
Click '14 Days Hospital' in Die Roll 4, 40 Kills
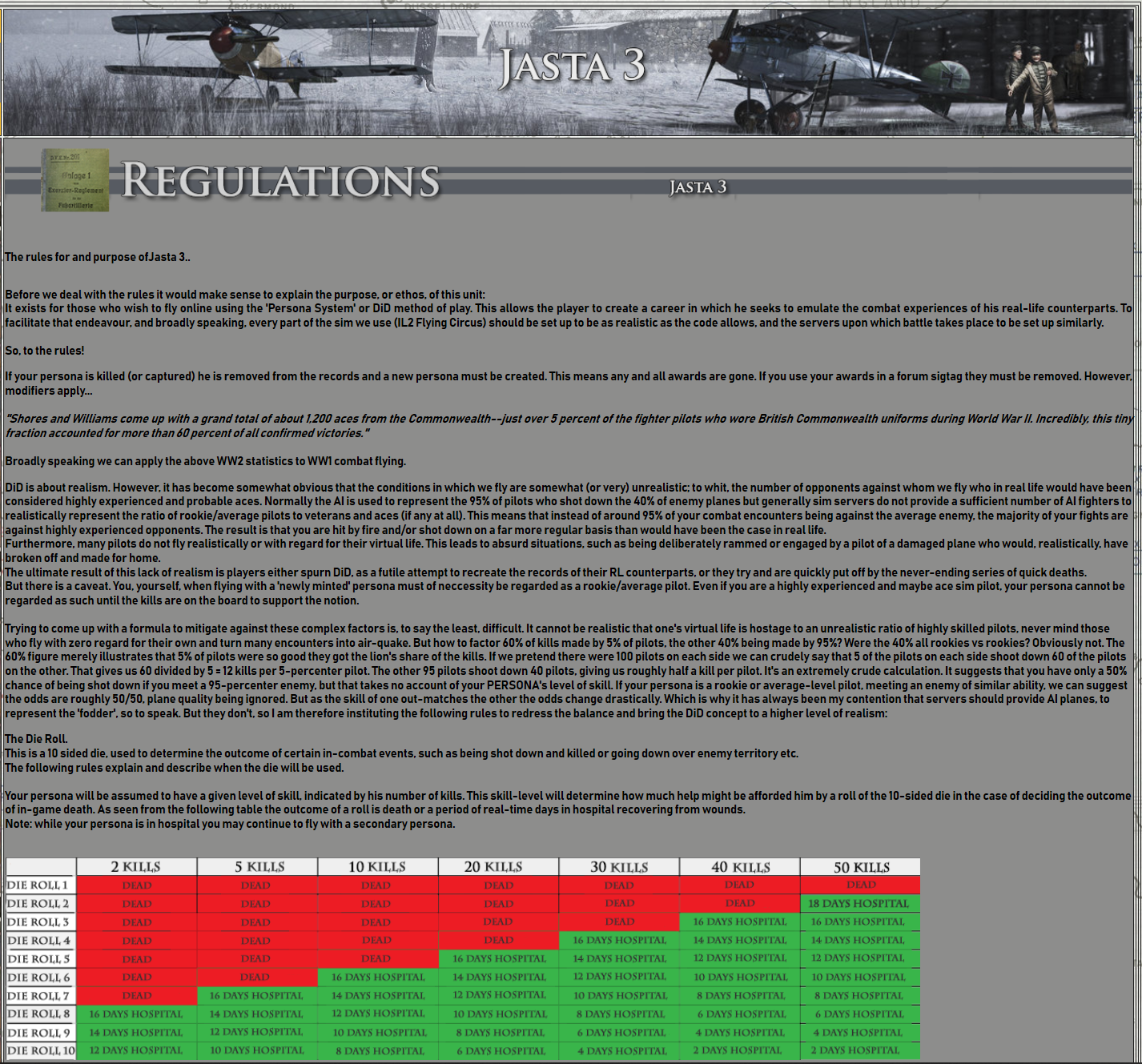pos(740,940)
